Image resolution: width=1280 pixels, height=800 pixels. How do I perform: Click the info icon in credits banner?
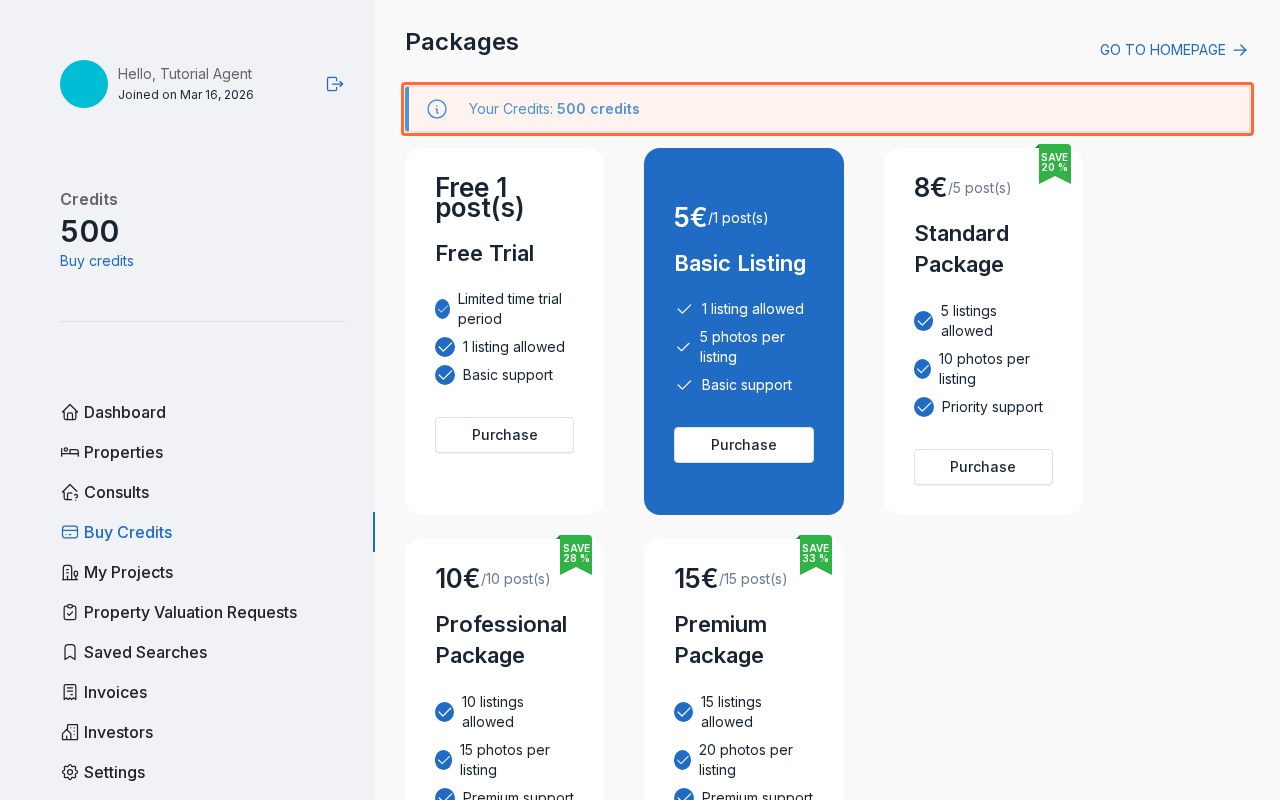pyautogui.click(x=436, y=109)
